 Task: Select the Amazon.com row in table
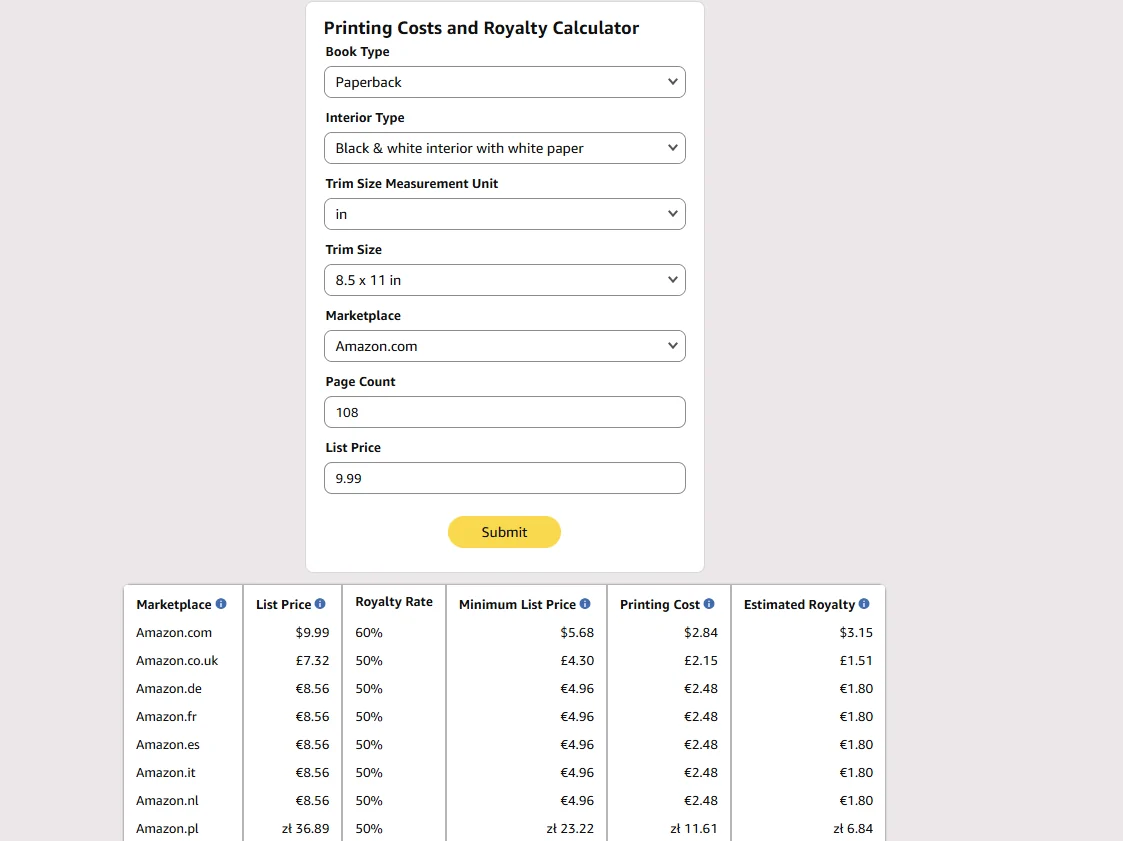504,633
